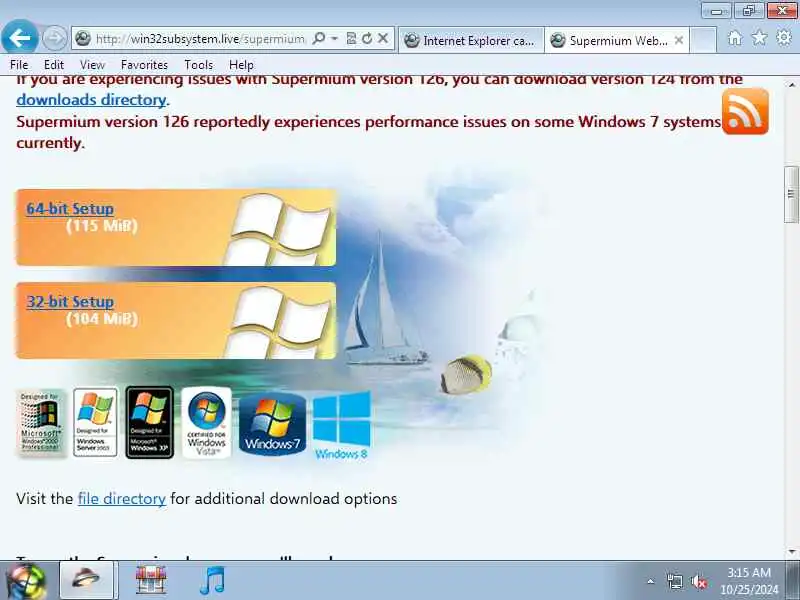Image resolution: width=800 pixels, height=600 pixels.
Task: Open the music note taskbar app
Action: tap(212, 581)
